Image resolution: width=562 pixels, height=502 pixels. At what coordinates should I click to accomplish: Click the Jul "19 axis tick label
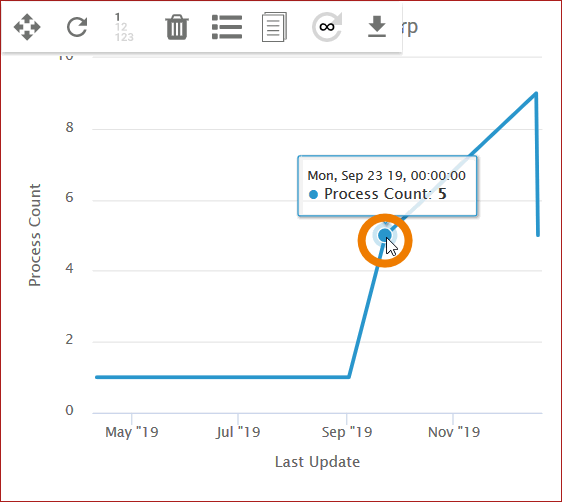pos(238,432)
